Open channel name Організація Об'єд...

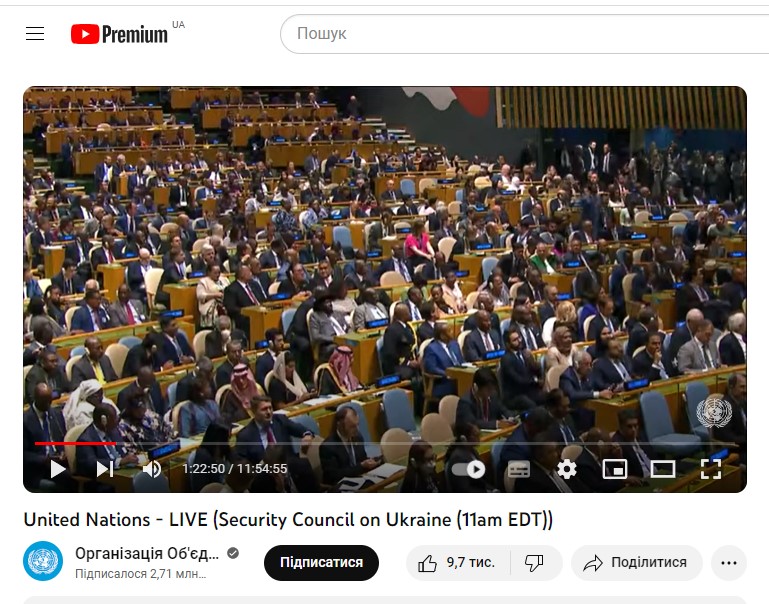click(x=147, y=553)
